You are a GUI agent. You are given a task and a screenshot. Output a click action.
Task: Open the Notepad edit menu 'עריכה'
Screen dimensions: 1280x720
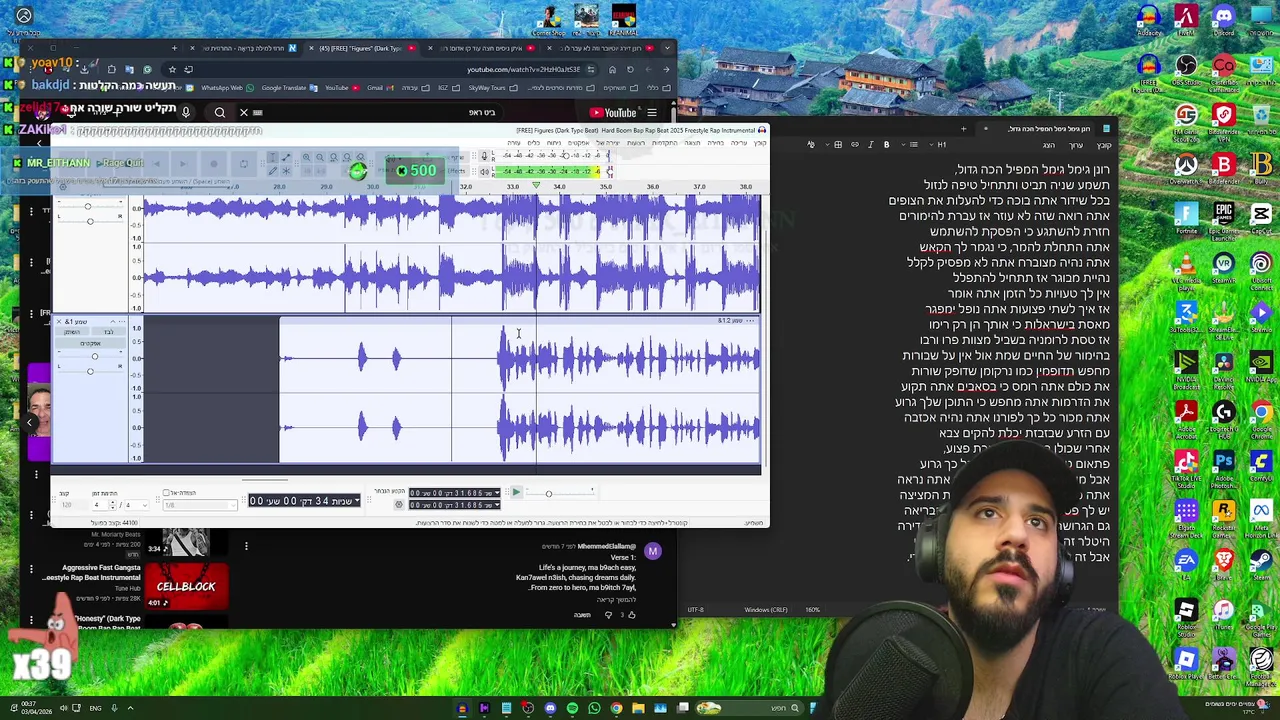[x=1077, y=145]
